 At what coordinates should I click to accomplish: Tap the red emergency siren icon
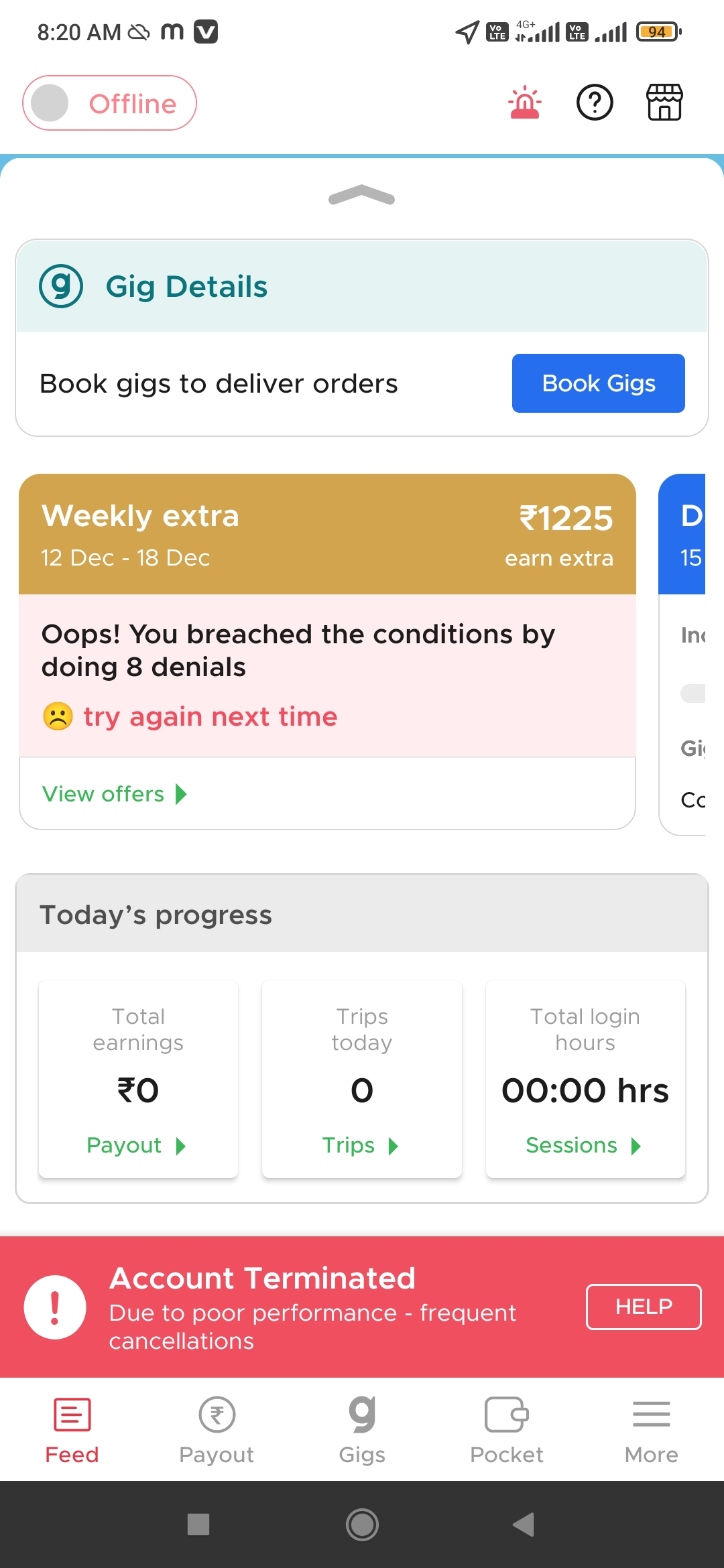[525, 103]
